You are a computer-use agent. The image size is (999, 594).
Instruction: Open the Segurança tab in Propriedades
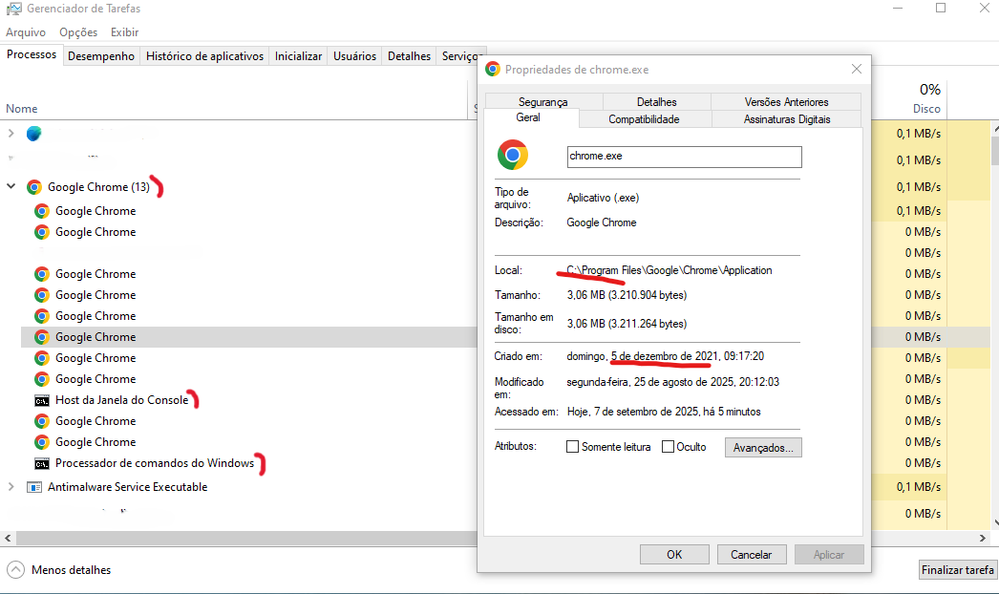coord(543,102)
